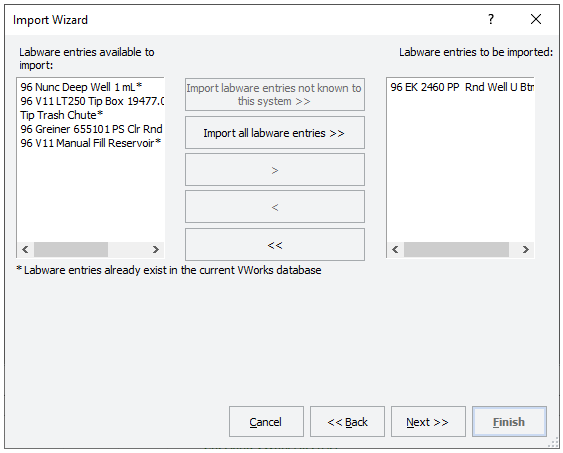Image resolution: width=563 pixels, height=453 pixels.
Task: Select Tip Trash Chute entry
Action: [x=61, y=115]
